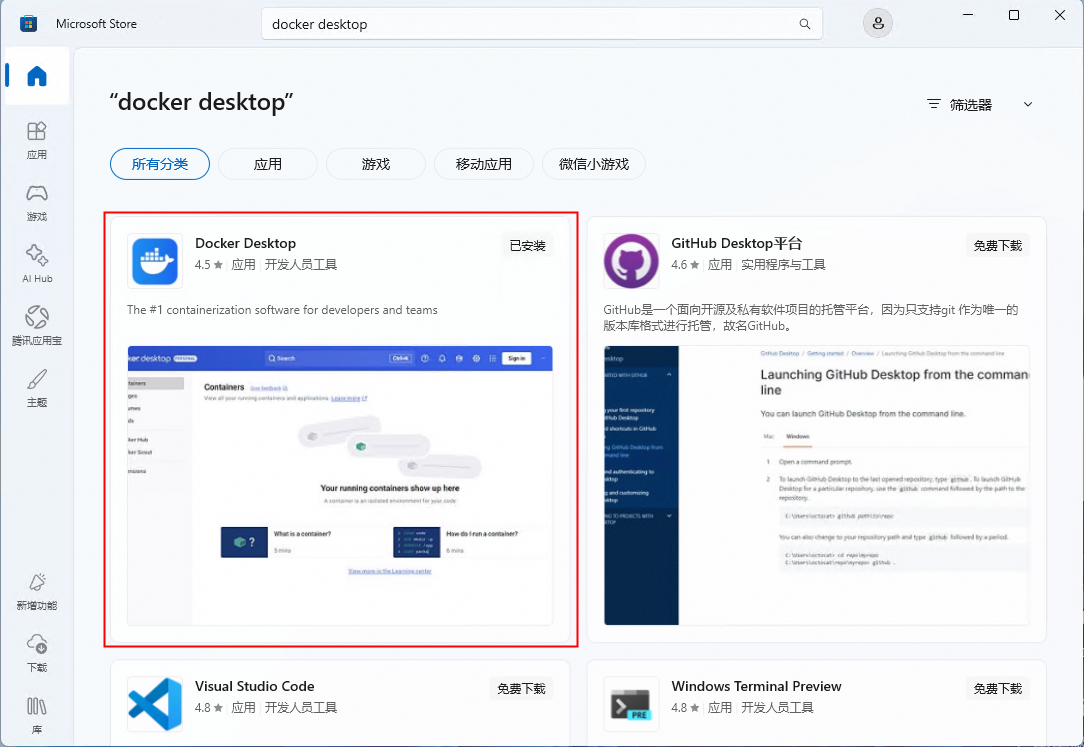This screenshot has height=747, width=1084.
Task: Click the 筛选器 filter lines icon
Action: point(933,104)
